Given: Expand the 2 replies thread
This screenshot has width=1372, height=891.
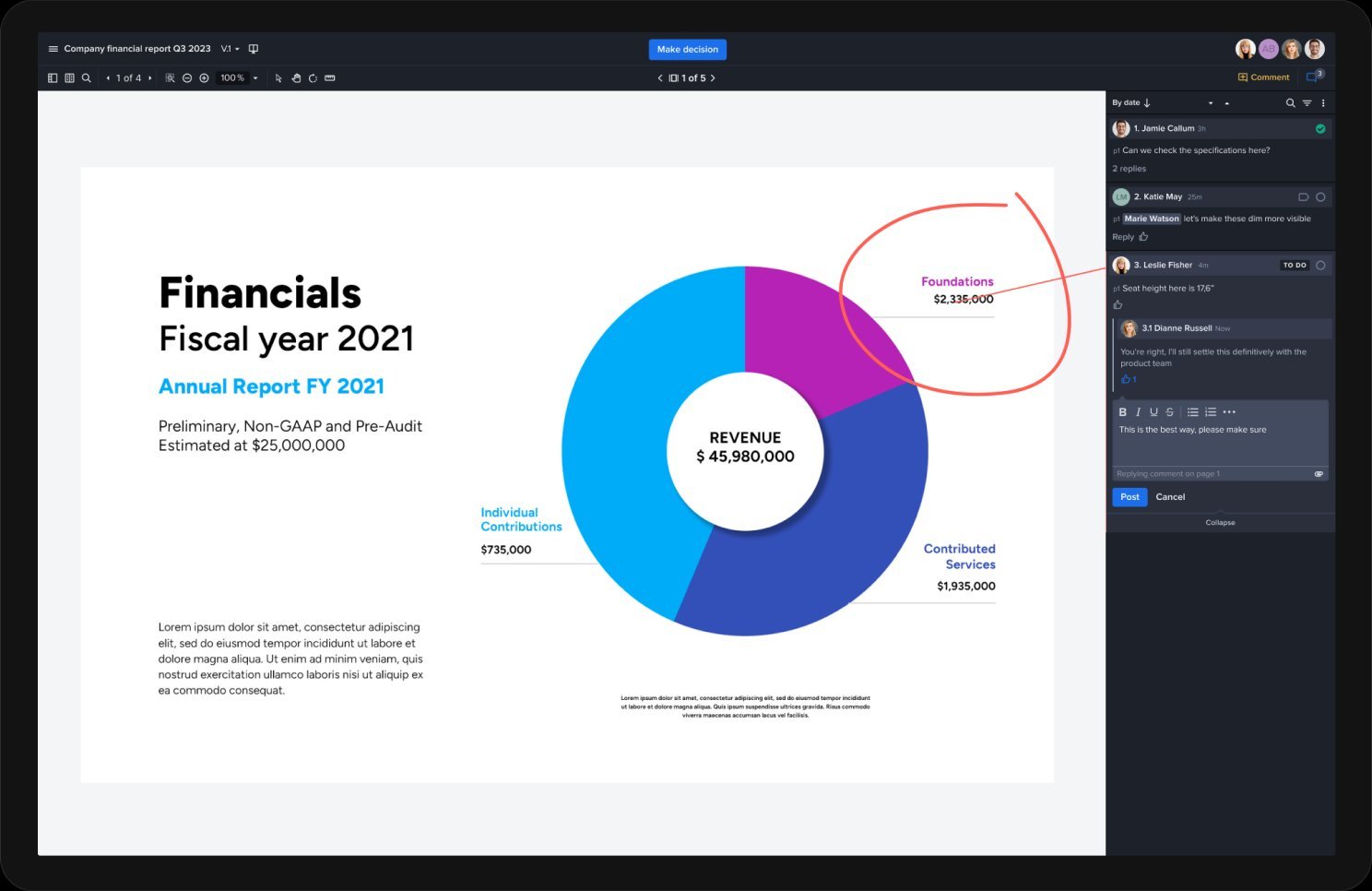Looking at the screenshot, I should pyautogui.click(x=1129, y=169).
